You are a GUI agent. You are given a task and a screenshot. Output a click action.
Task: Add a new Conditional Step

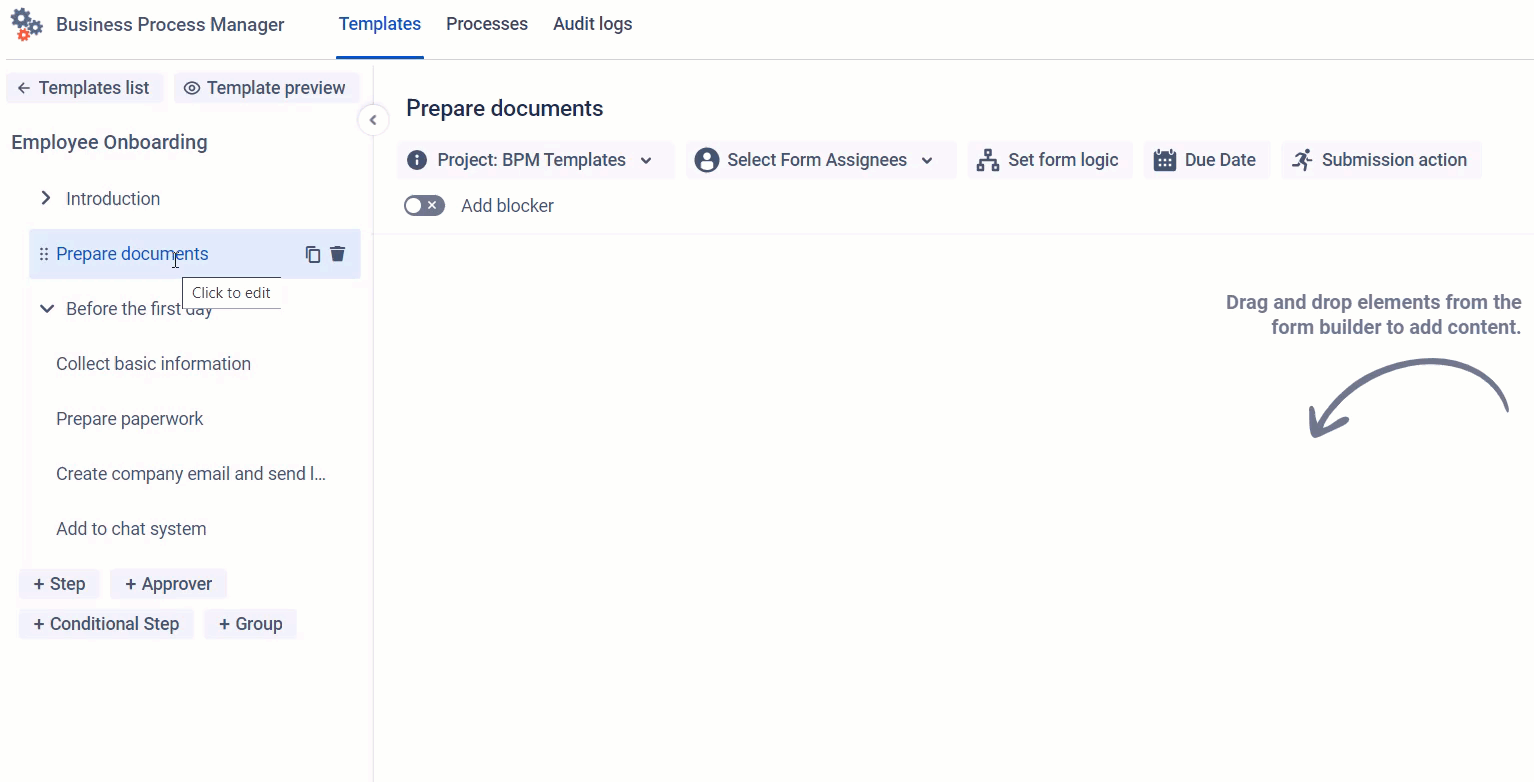[x=106, y=624]
